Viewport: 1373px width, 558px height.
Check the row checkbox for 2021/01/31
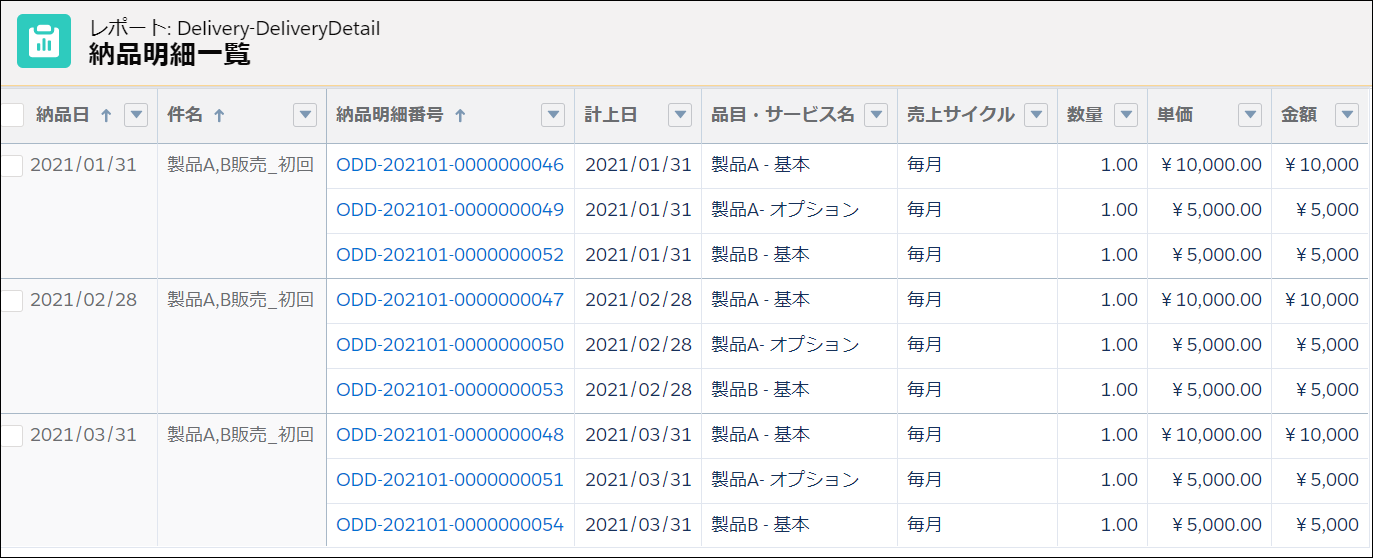(x=11, y=166)
